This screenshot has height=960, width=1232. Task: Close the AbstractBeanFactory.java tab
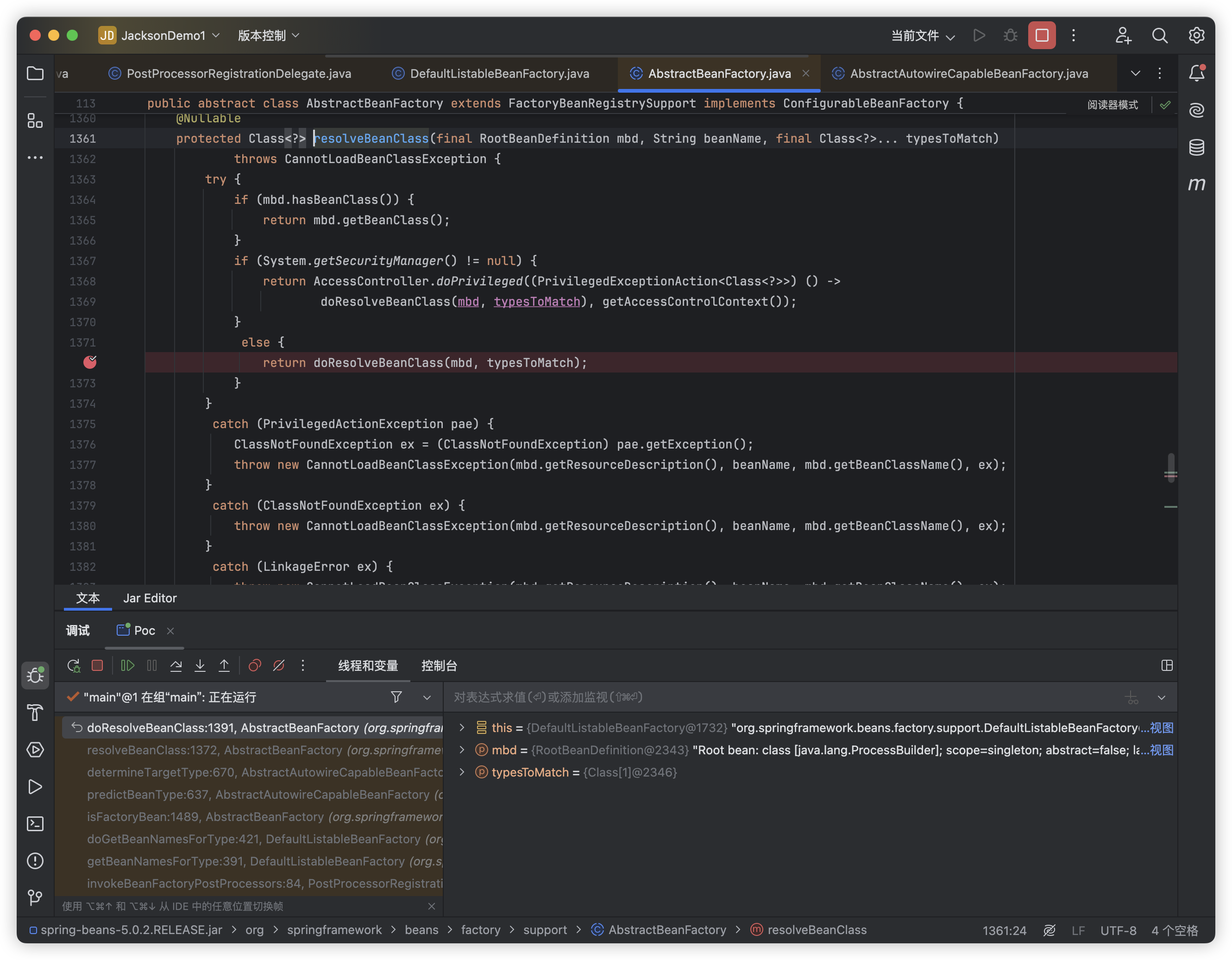coord(806,73)
